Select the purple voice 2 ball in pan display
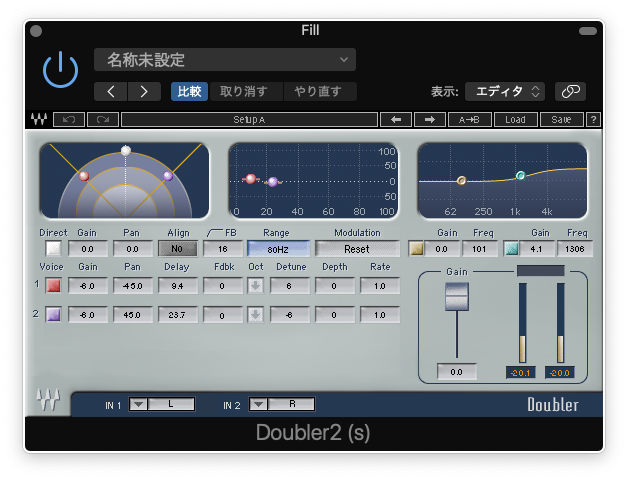 coord(168,176)
